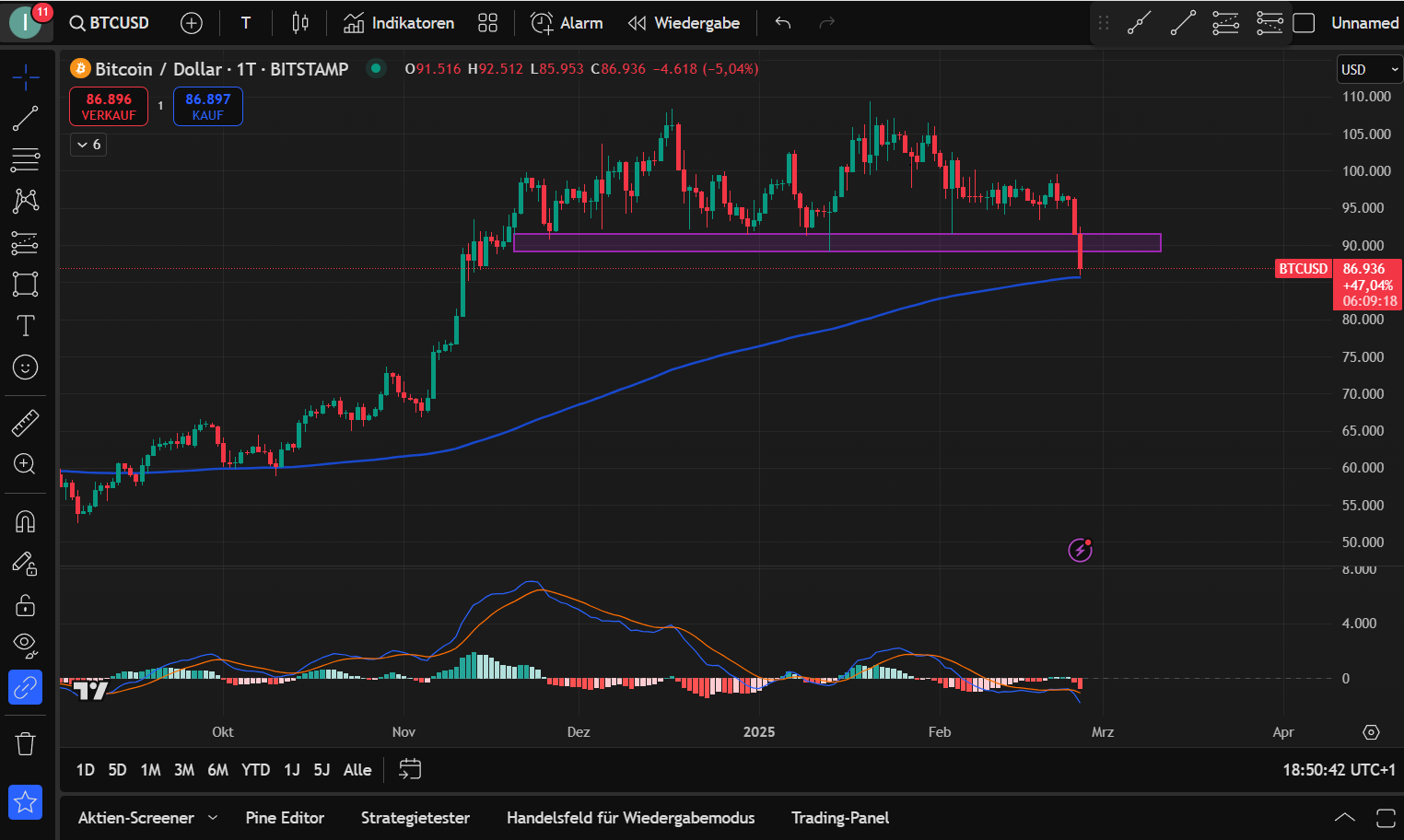The width and height of the screenshot is (1404, 840).
Task: Open the emoji and icons tool
Action: [x=26, y=367]
